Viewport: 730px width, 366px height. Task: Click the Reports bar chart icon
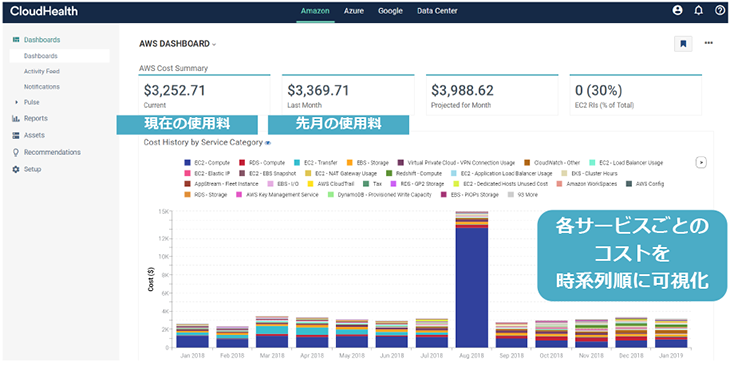(x=15, y=119)
